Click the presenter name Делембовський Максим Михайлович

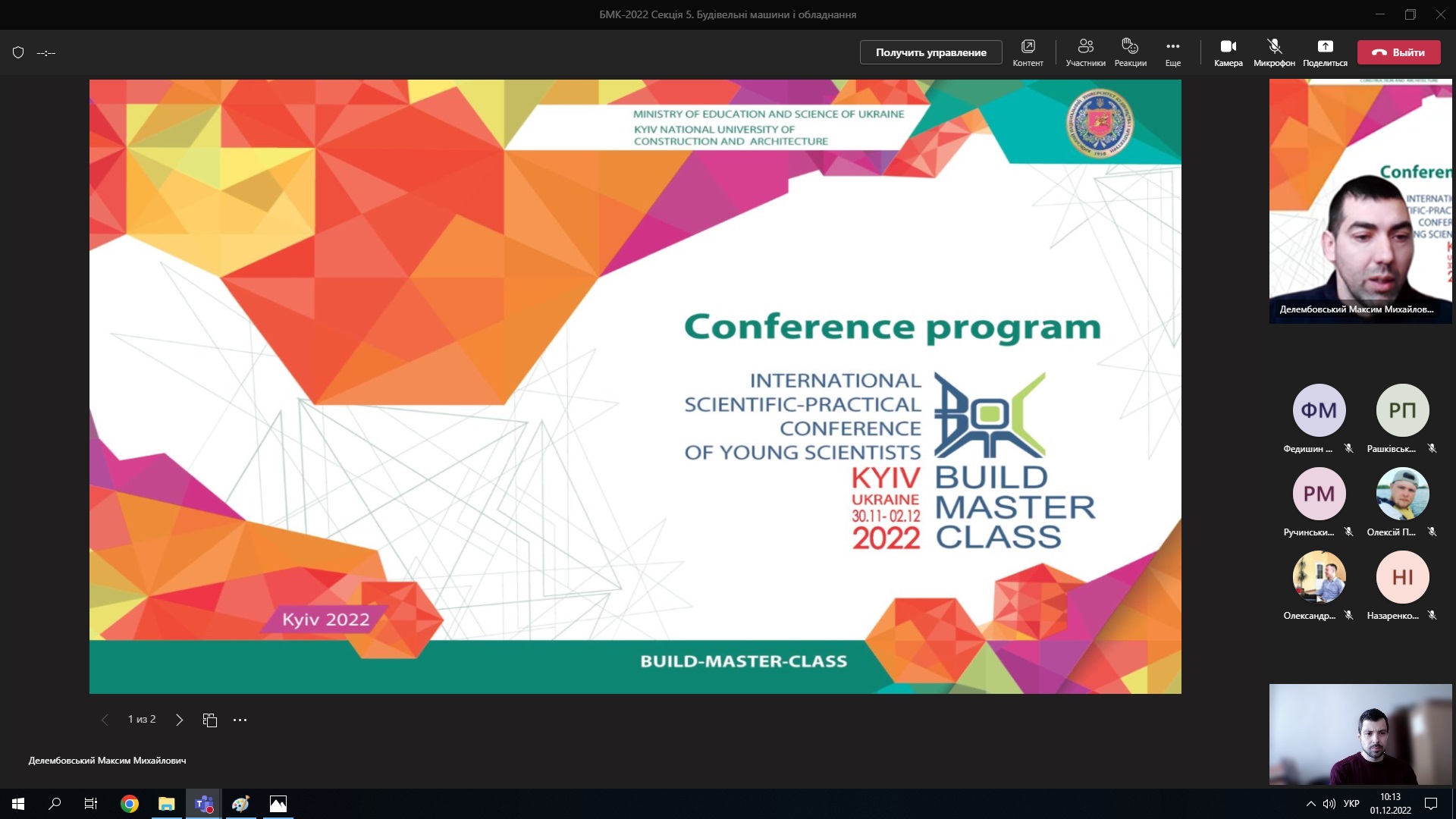pyautogui.click(x=107, y=760)
